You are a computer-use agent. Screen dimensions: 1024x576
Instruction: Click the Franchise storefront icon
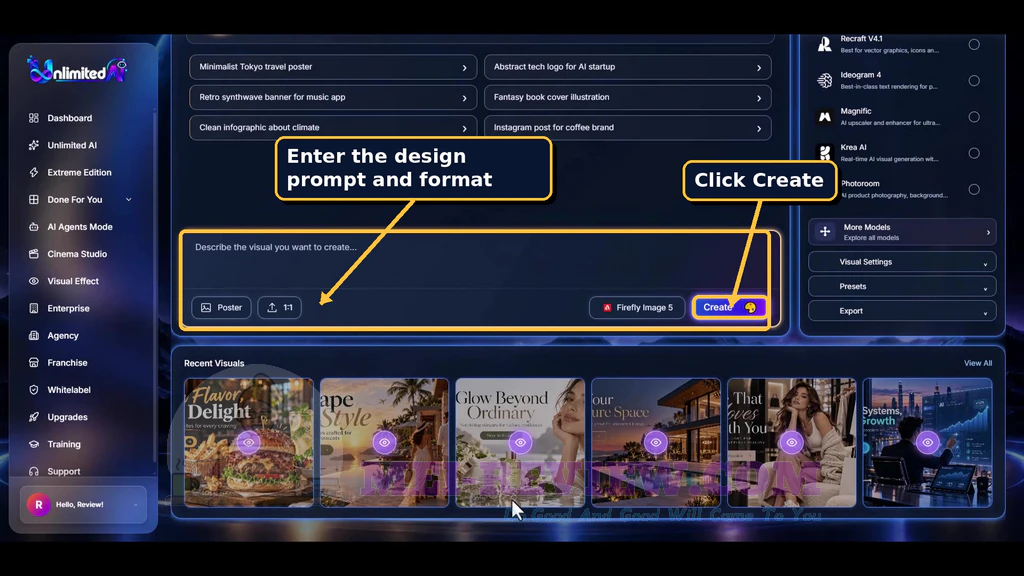point(34,362)
